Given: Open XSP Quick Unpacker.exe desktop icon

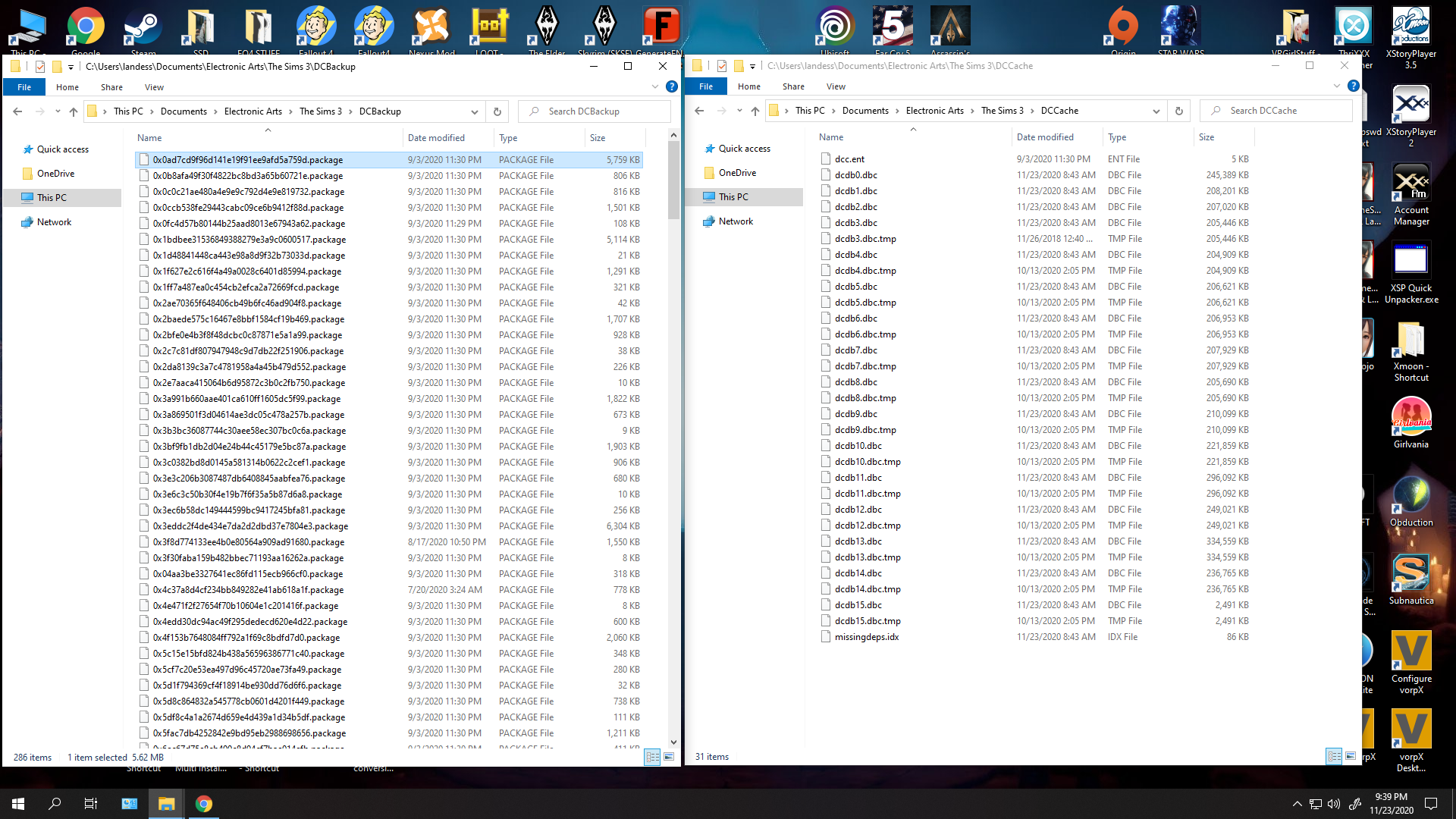Looking at the screenshot, I should (x=1410, y=273).
